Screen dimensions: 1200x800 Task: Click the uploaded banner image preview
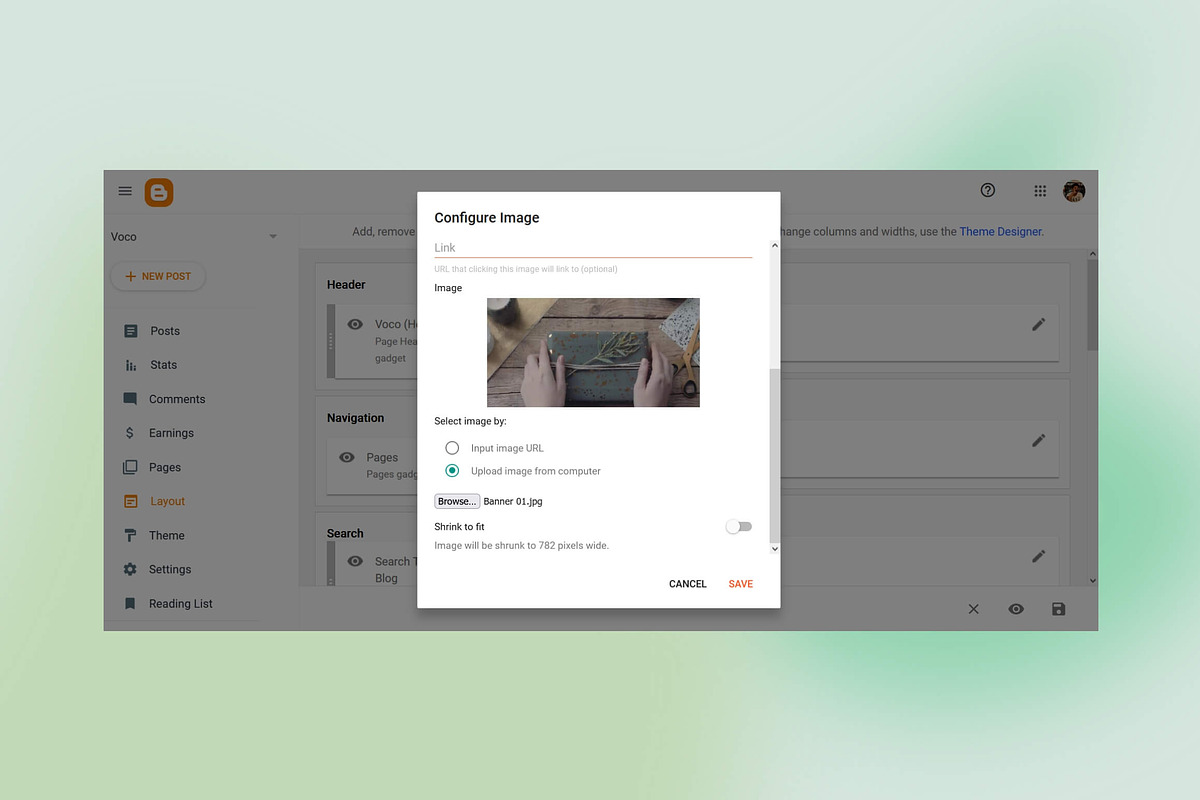point(593,352)
